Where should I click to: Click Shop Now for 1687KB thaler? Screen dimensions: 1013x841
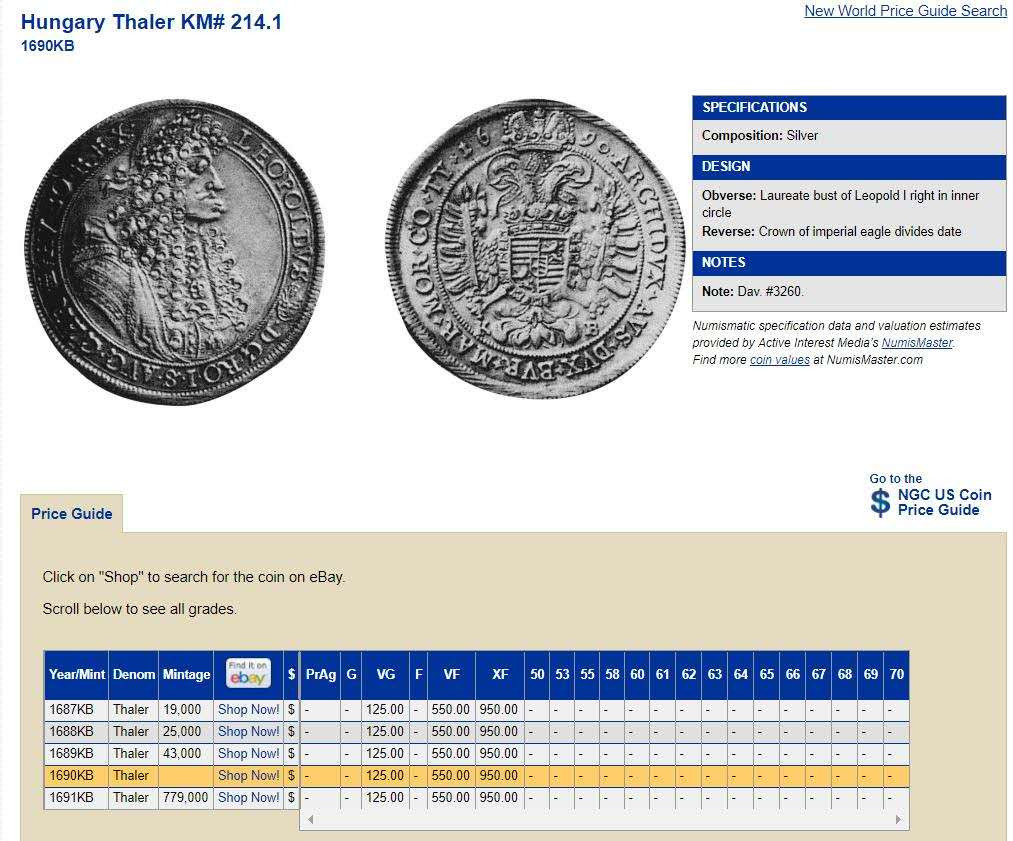pos(248,709)
